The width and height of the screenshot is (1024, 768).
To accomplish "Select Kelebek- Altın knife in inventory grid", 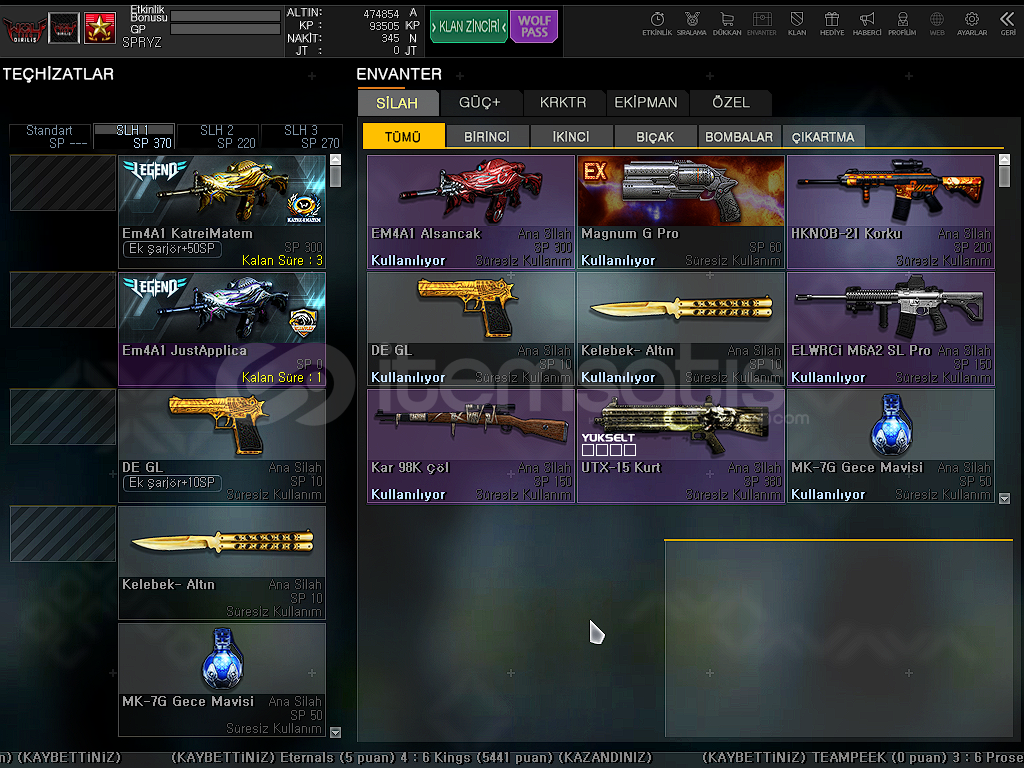I will (x=680, y=329).
